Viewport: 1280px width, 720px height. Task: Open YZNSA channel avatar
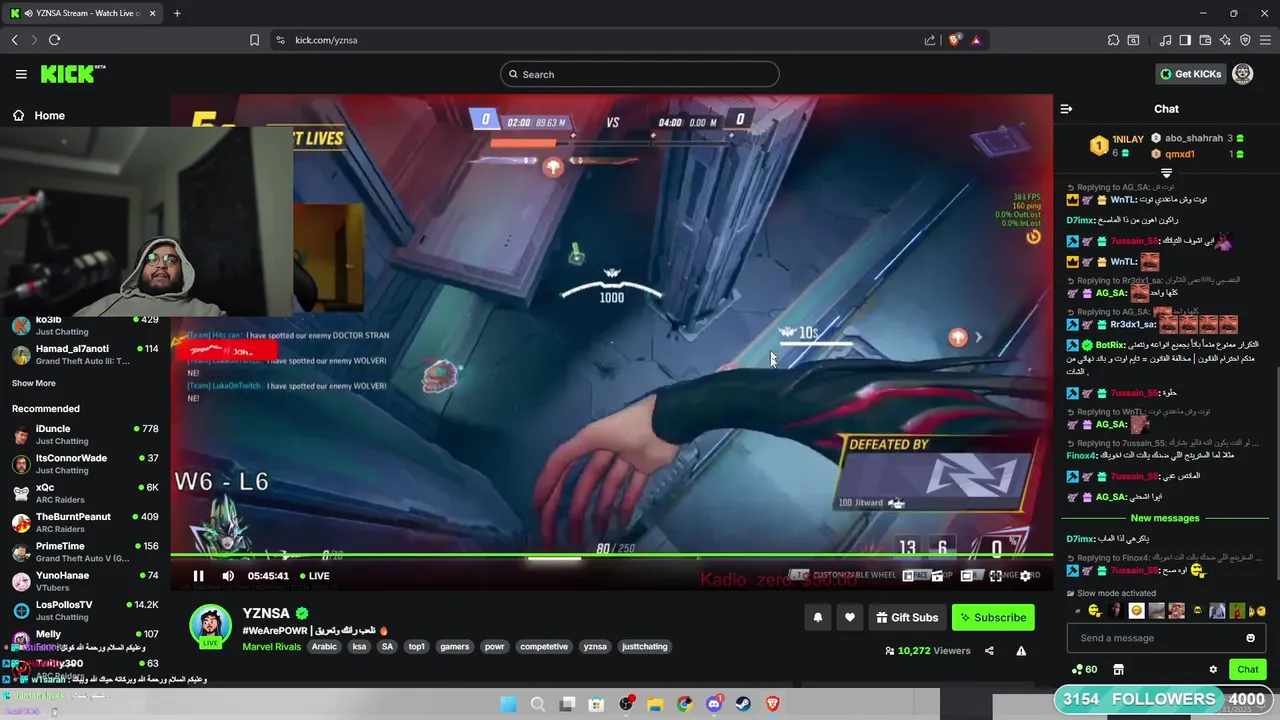pos(210,626)
